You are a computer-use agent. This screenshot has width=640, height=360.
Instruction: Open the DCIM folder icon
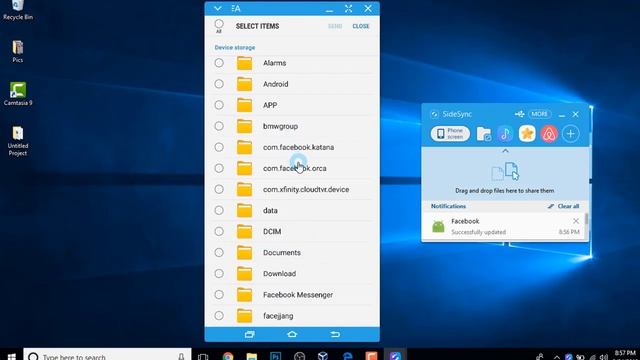pos(244,231)
